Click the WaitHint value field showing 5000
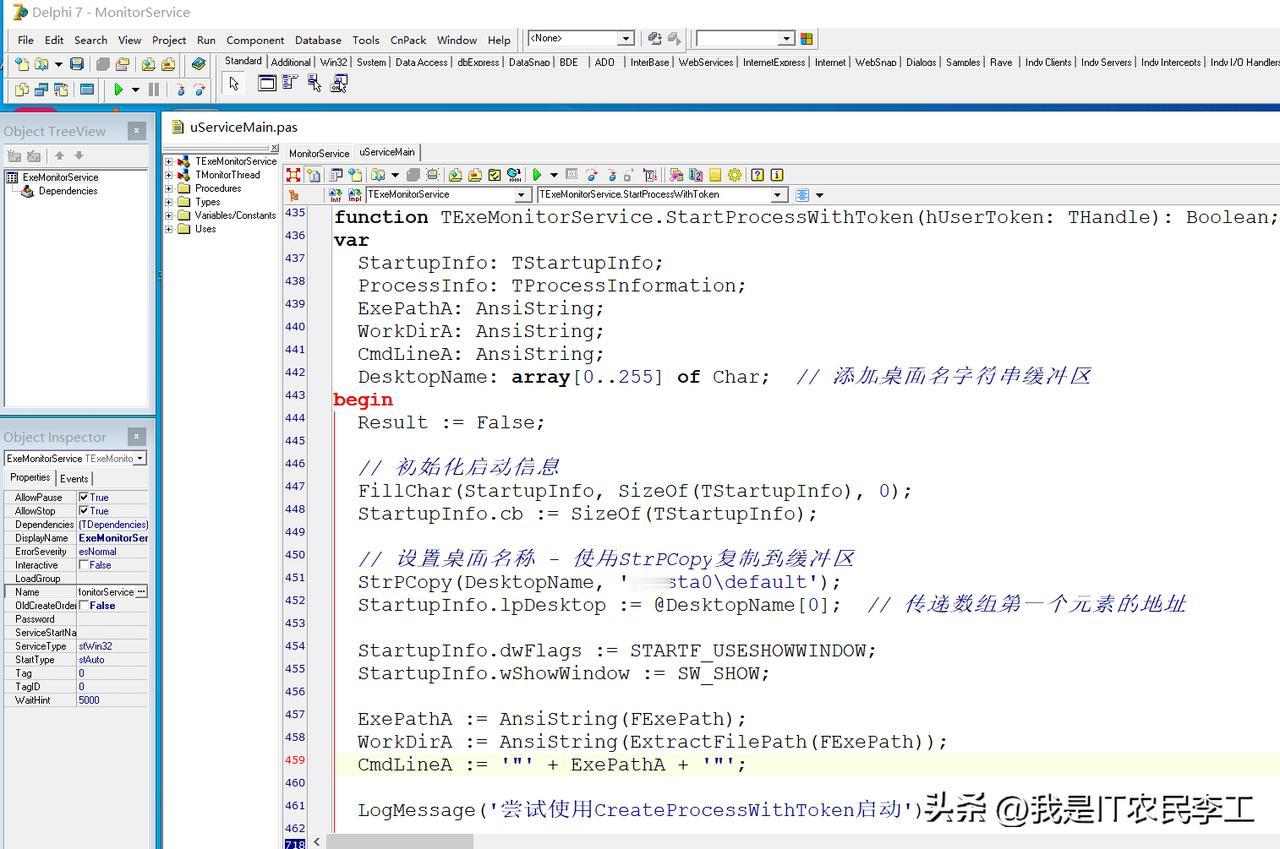1280x849 pixels. (112, 700)
